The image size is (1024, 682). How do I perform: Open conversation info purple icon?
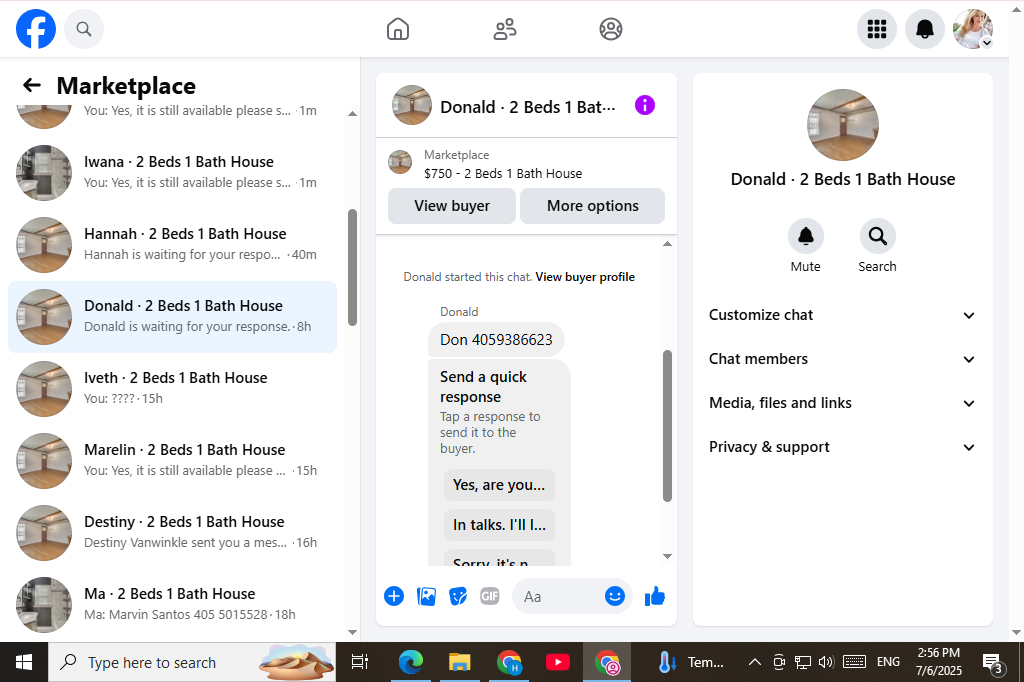tap(645, 105)
